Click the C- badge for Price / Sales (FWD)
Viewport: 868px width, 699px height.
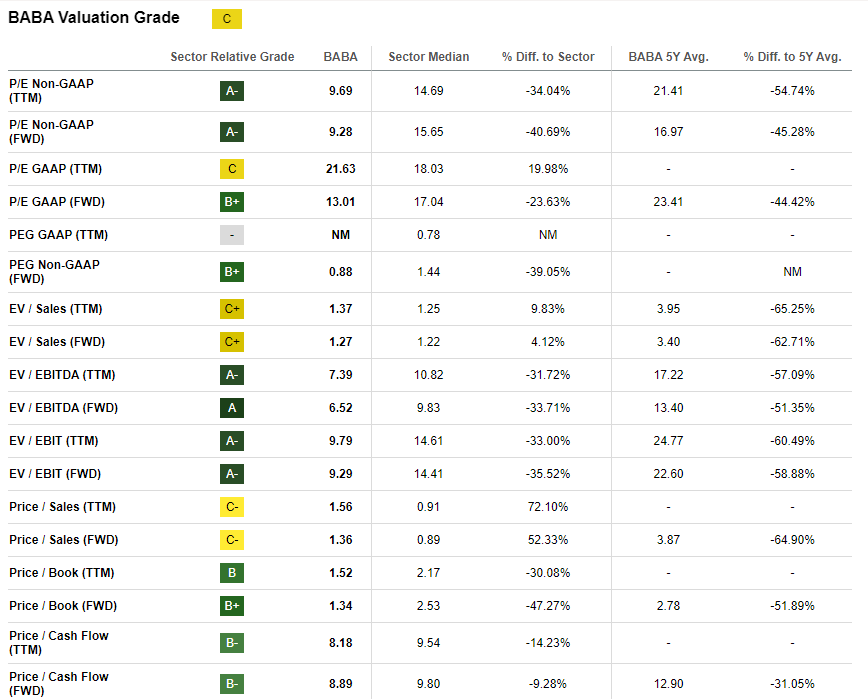(232, 540)
